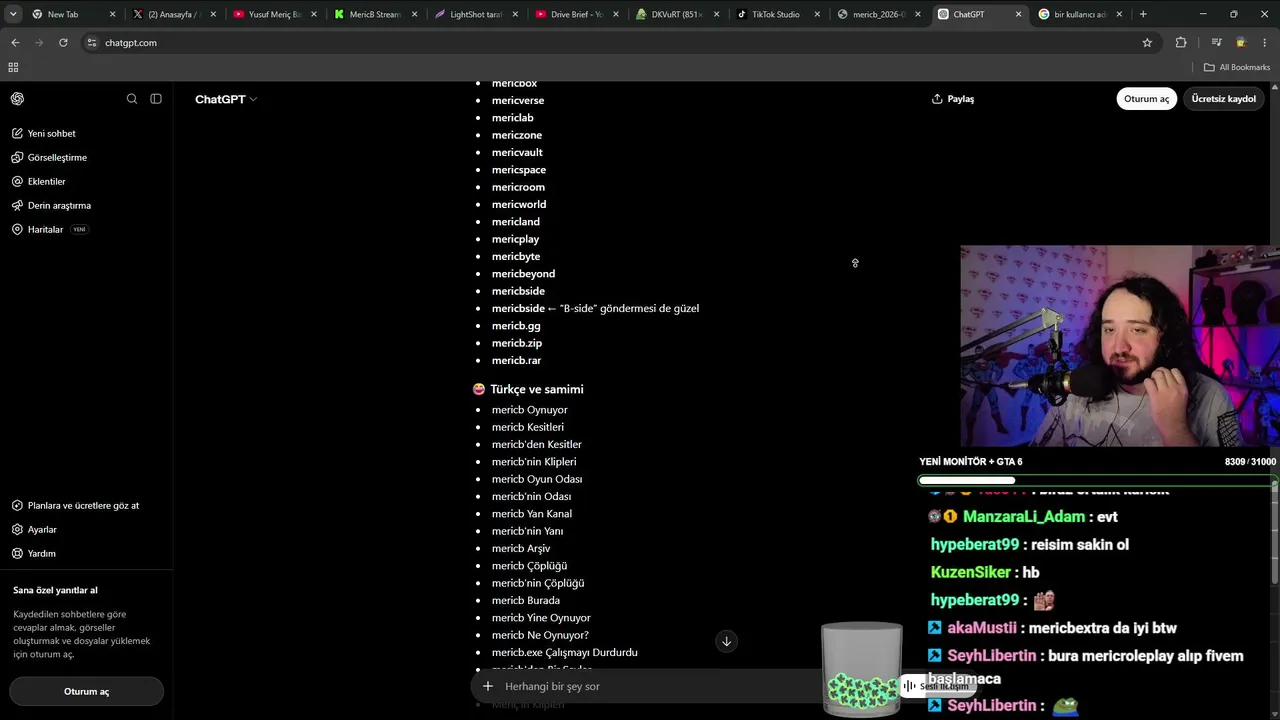Click the Ücretsiz kaydol button
Screen dimensions: 1280x720
pyautogui.click(x=1223, y=99)
